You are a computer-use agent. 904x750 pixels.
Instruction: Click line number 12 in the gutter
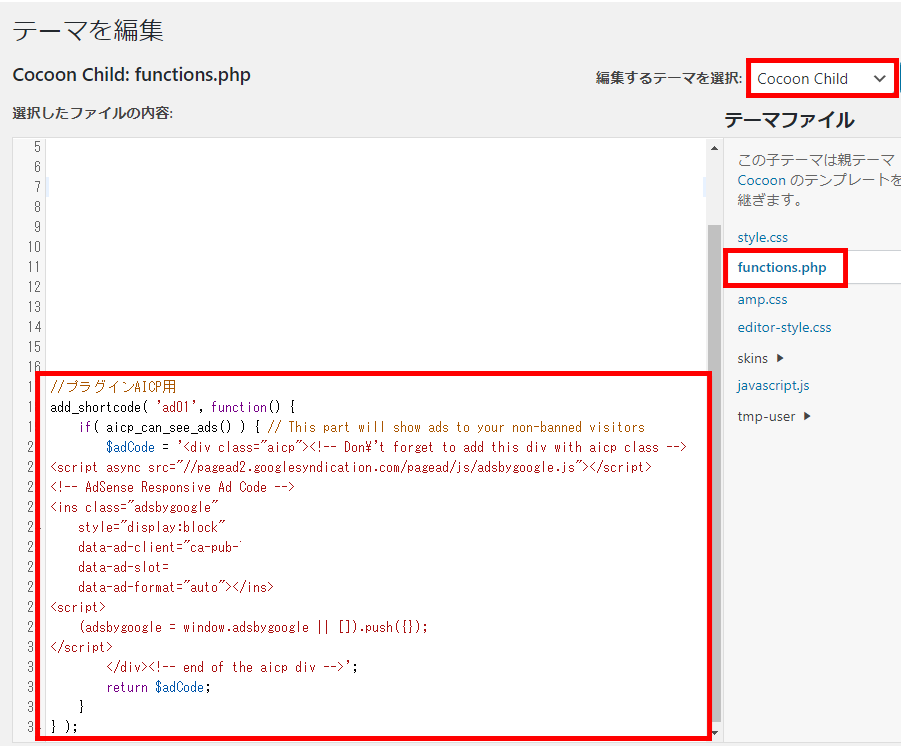click(x=34, y=287)
